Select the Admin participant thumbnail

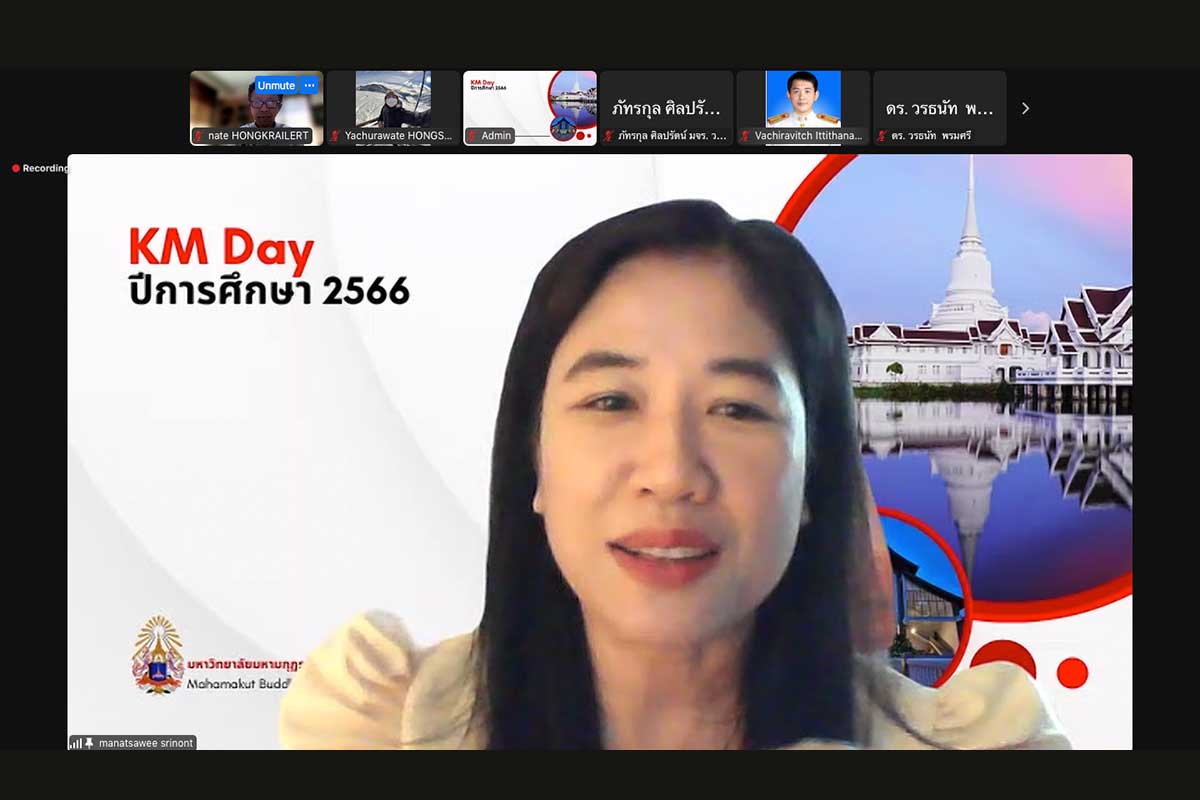[529, 101]
